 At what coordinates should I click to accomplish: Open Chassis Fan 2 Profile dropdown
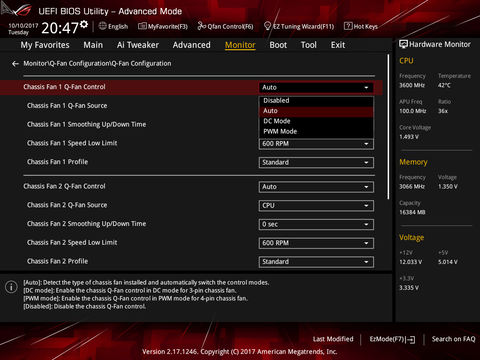coord(316,262)
